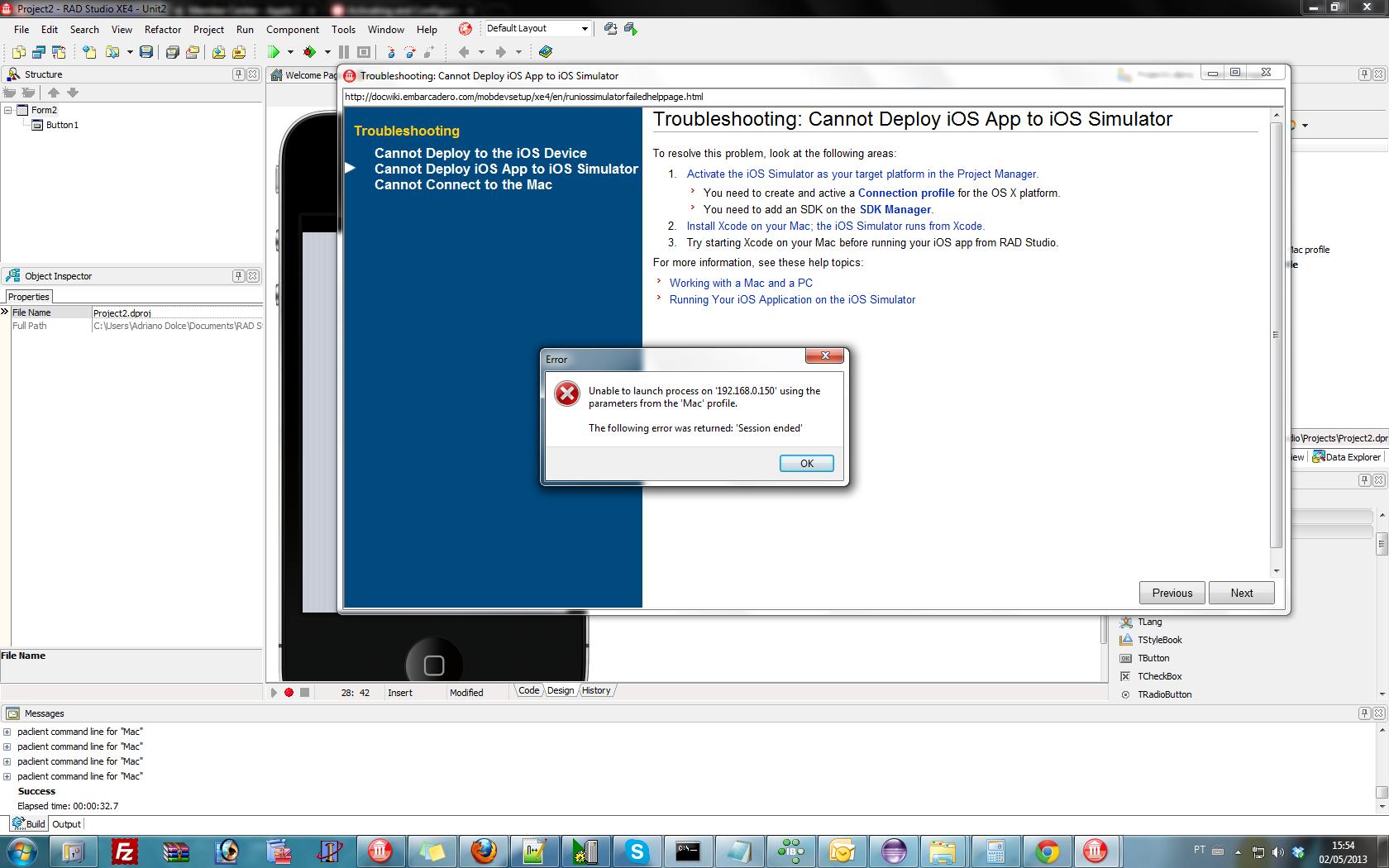Click the Previous button in Troubleshooting window
Viewport: 1389px width, 868px height.
pyautogui.click(x=1172, y=593)
